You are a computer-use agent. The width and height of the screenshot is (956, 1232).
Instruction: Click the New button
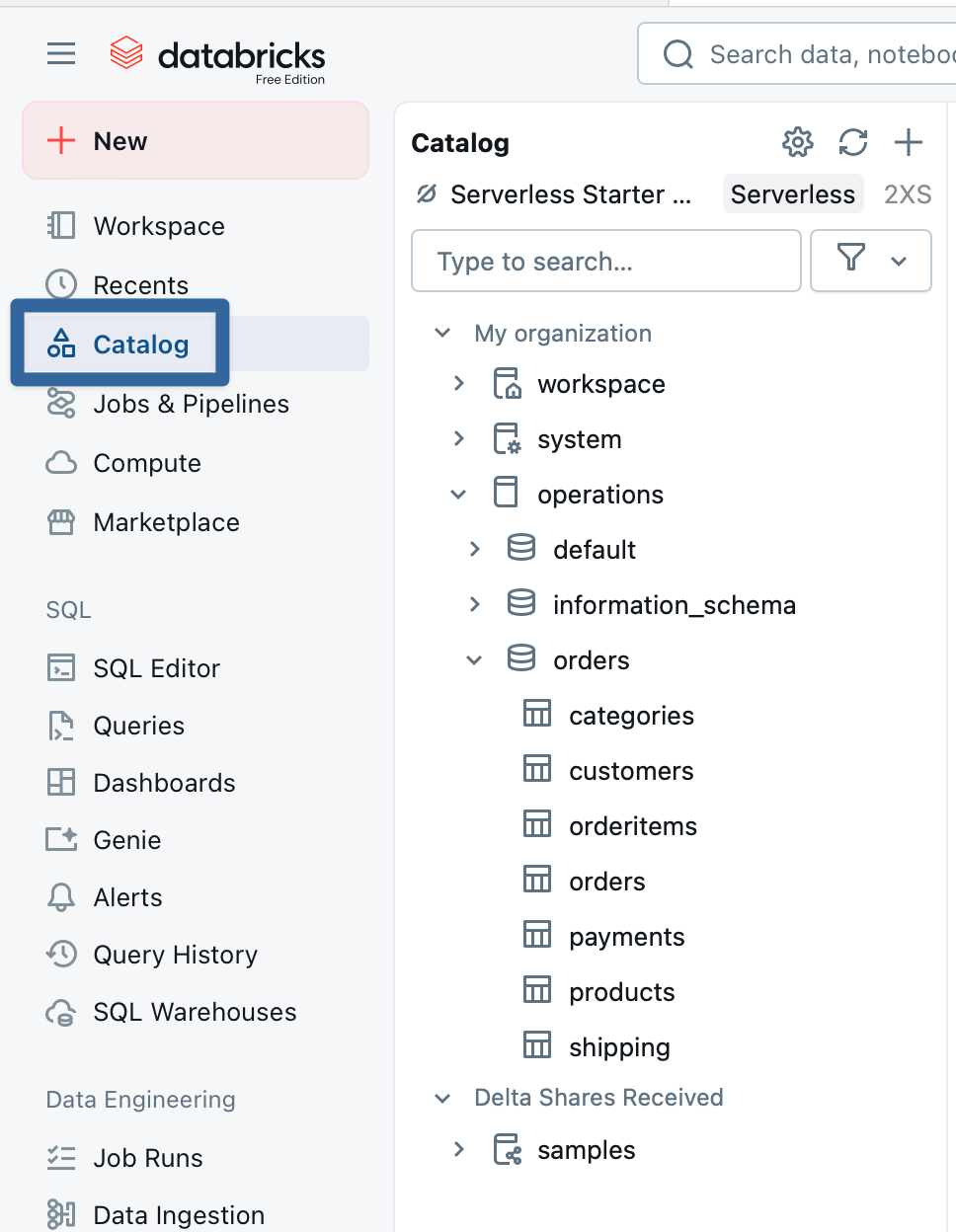(x=196, y=141)
